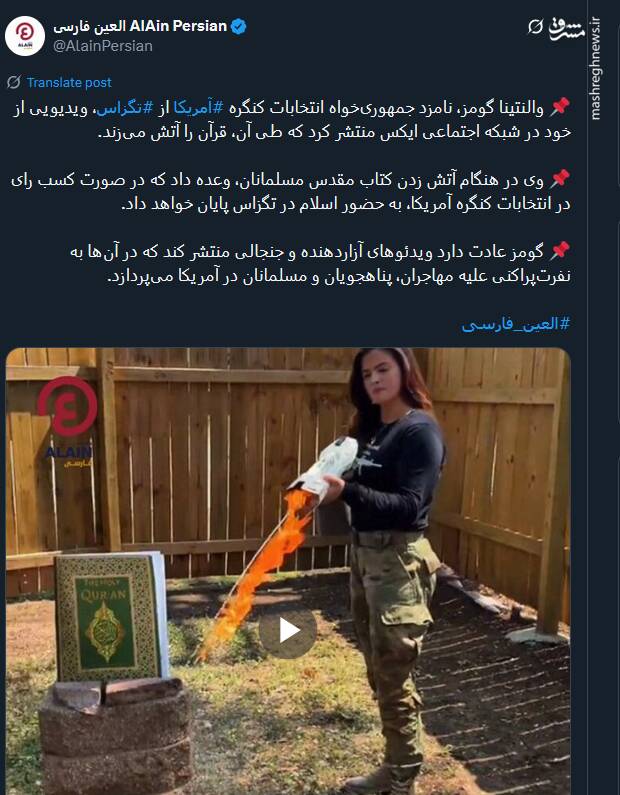620x795 pixels.
Task: Open the @AlainPersian handle link
Action: tap(103, 46)
